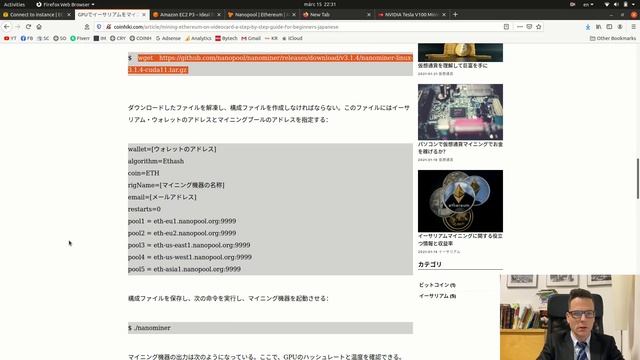640x360 pixels.
Task: Toggle the sidebar view icon
Action: point(609,27)
